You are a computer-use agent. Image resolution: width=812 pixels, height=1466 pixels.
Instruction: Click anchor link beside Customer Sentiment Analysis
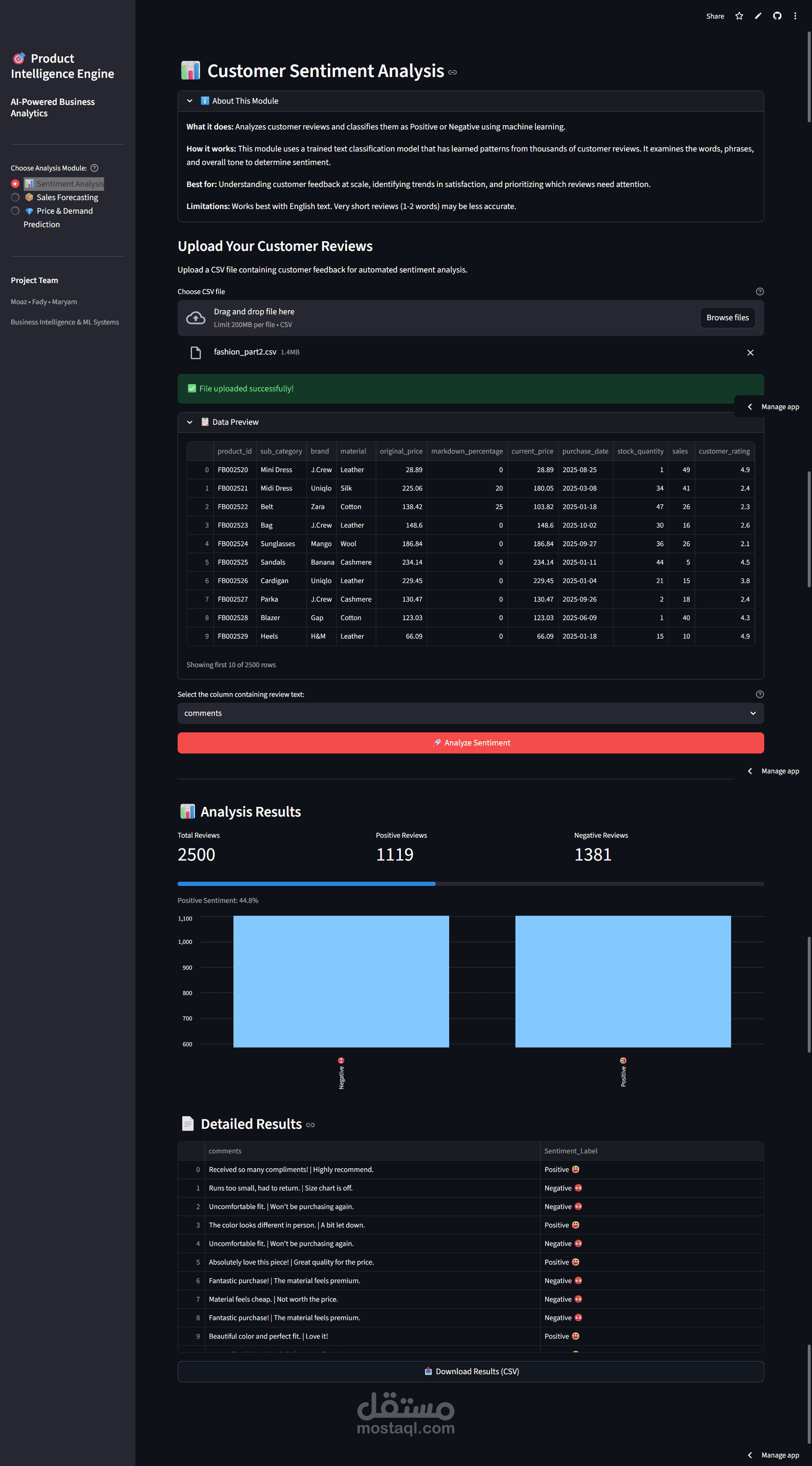click(453, 72)
